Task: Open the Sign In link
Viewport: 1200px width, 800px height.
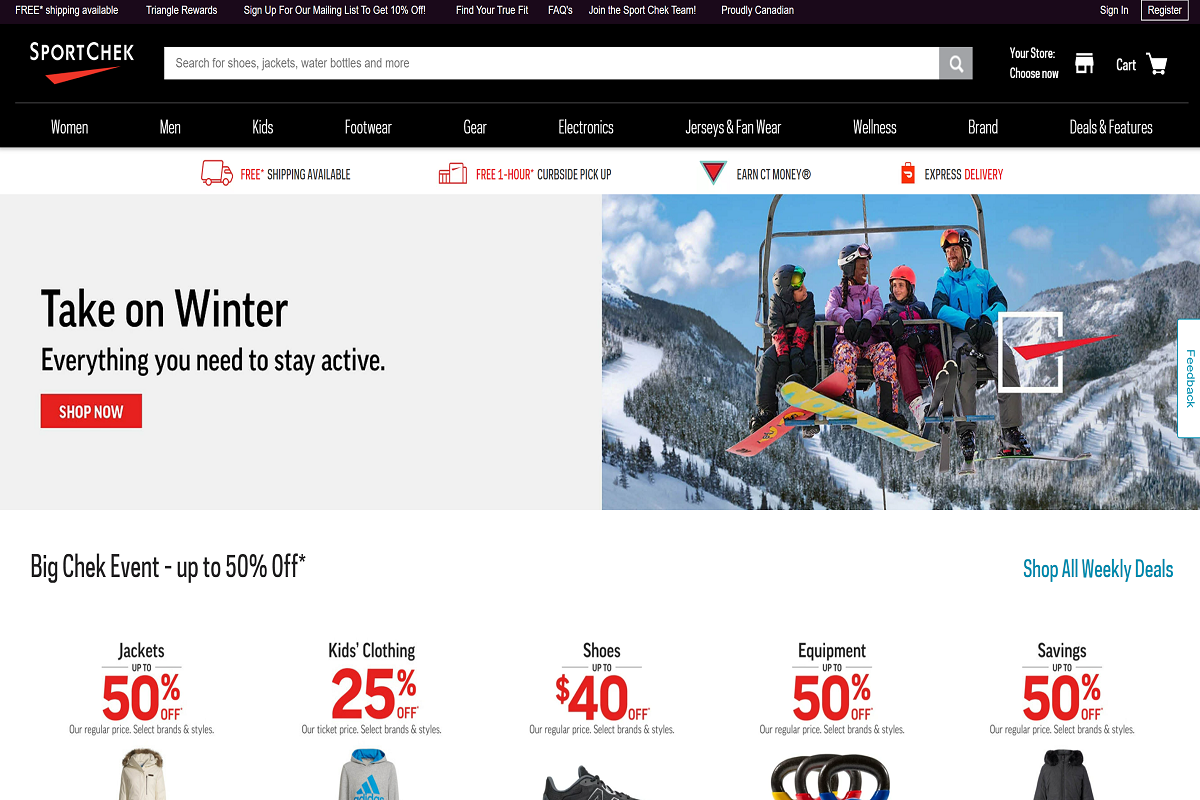Action: click(1114, 10)
